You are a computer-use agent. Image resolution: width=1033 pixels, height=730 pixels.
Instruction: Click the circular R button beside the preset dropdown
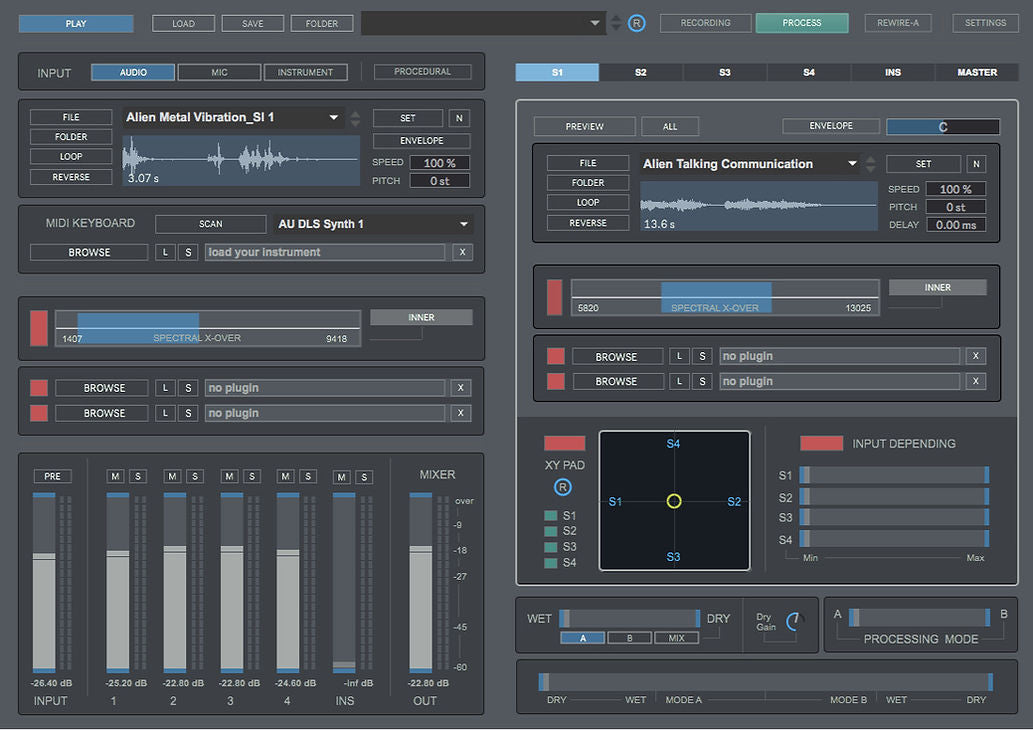(x=636, y=23)
